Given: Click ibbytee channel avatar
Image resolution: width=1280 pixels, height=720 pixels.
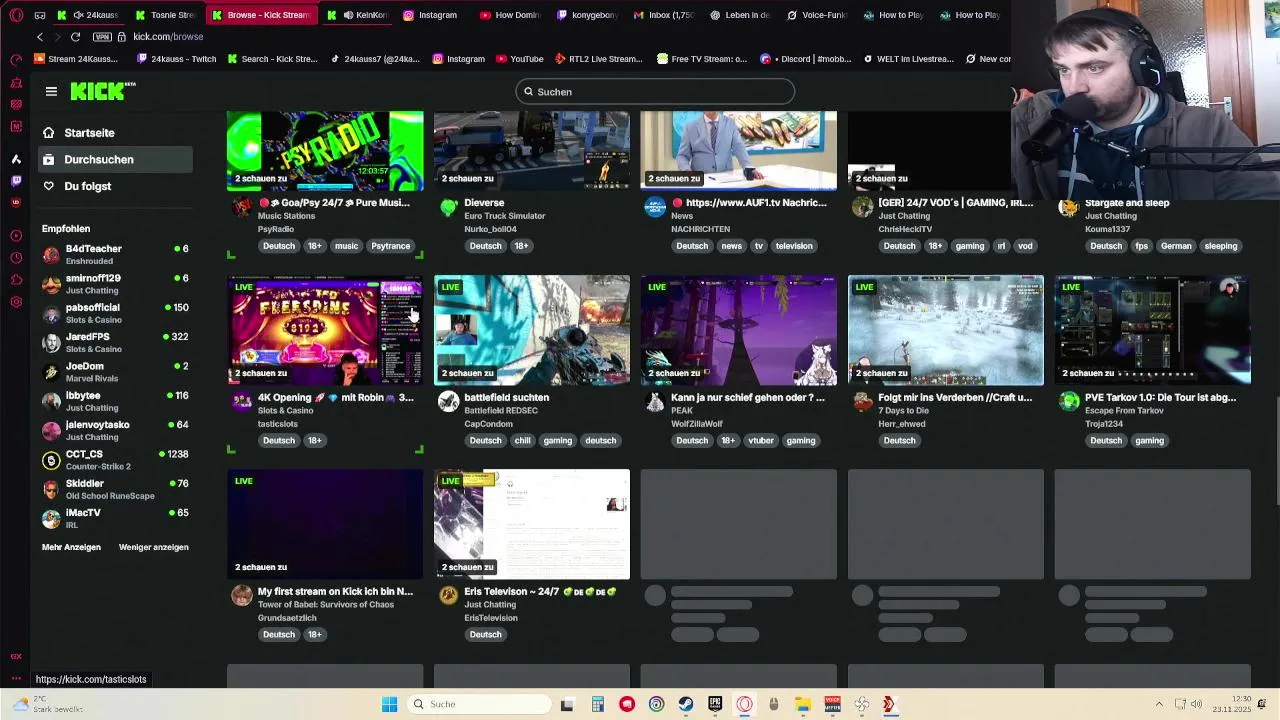Looking at the screenshot, I should pos(51,401).
